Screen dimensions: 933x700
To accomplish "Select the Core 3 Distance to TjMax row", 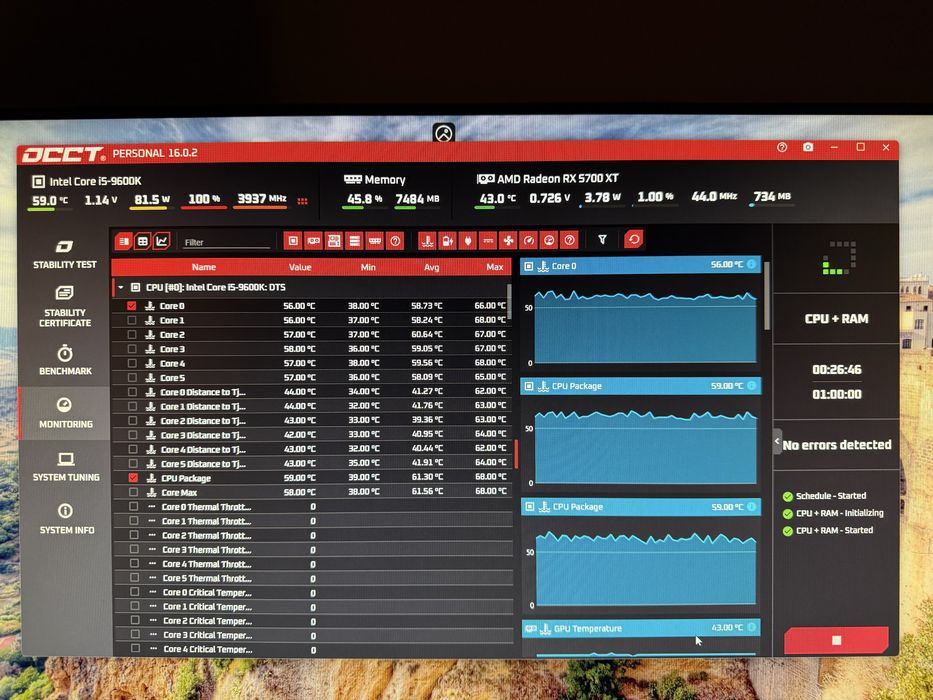I will [x=311, y=435].
